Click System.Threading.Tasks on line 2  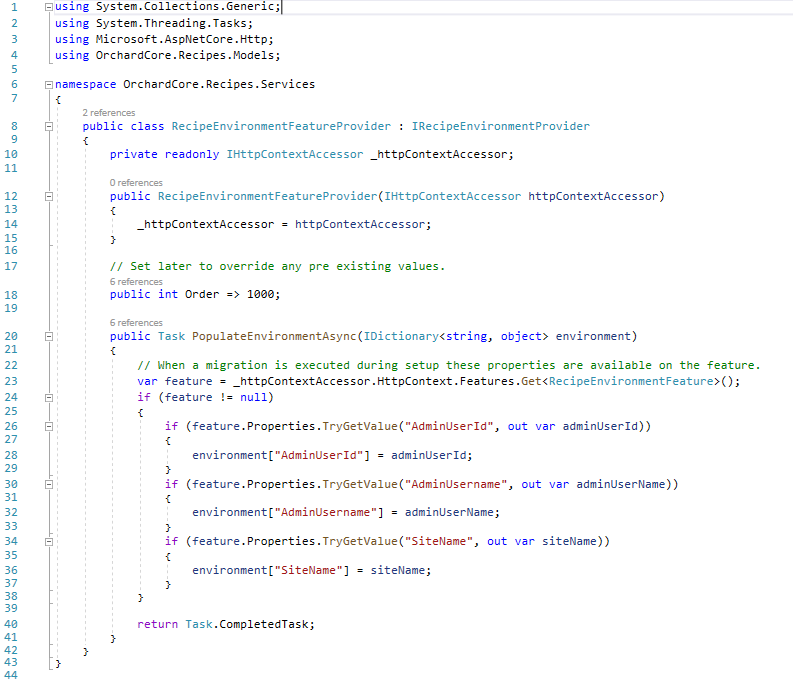coord(171,23)
